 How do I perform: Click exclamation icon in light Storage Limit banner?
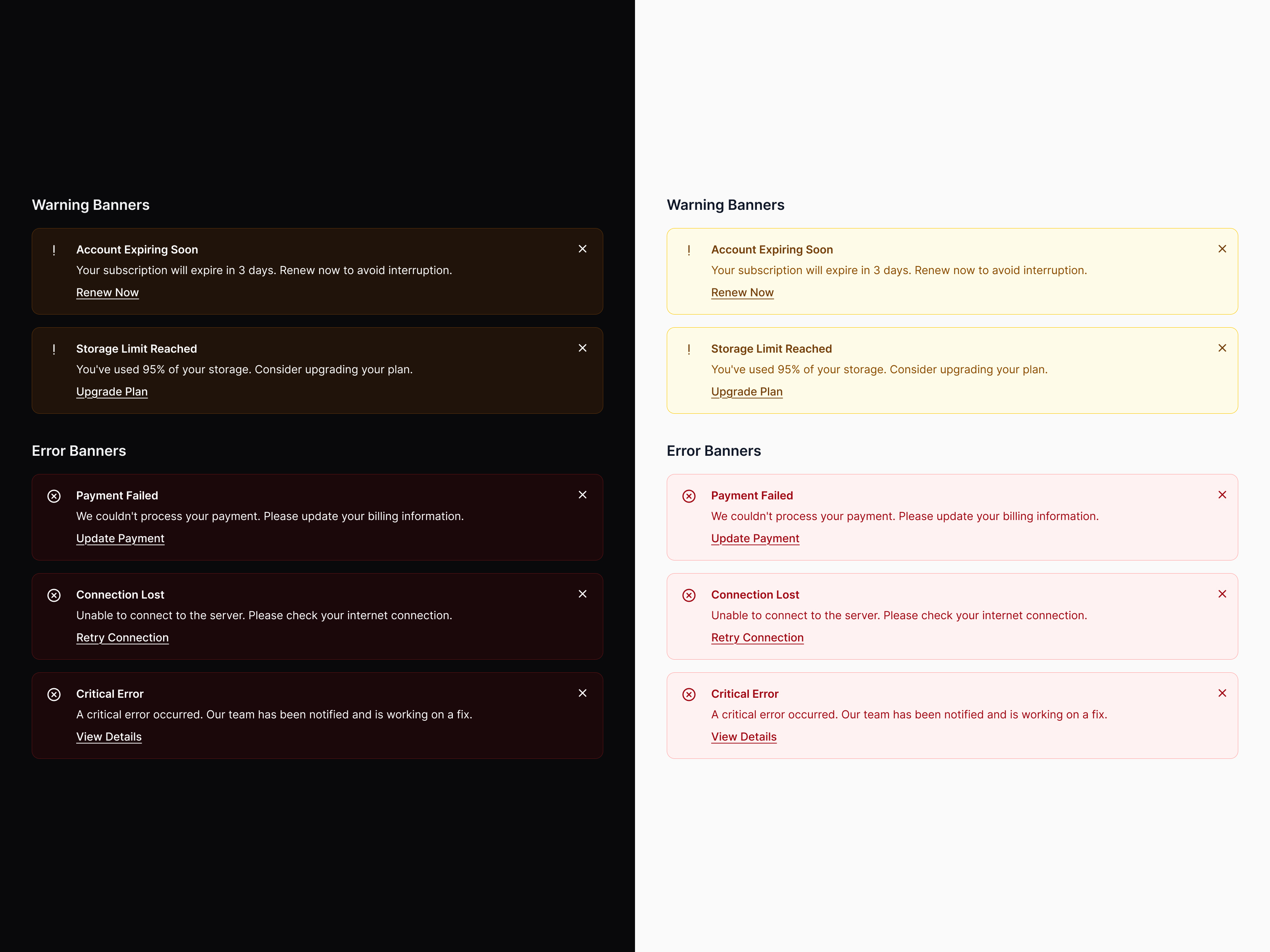pos(689,349)
